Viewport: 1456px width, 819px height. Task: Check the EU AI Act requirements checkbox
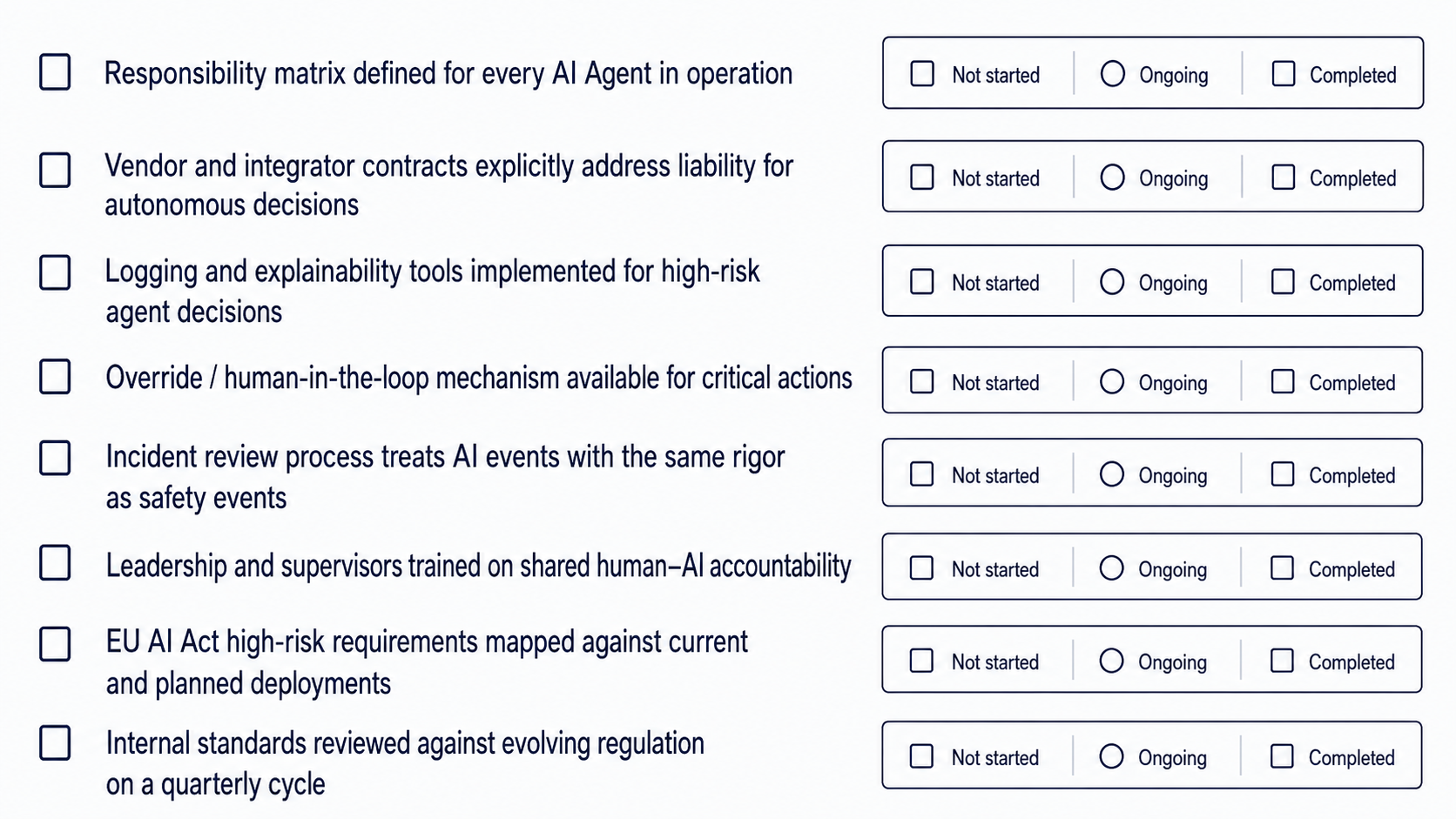55,644
